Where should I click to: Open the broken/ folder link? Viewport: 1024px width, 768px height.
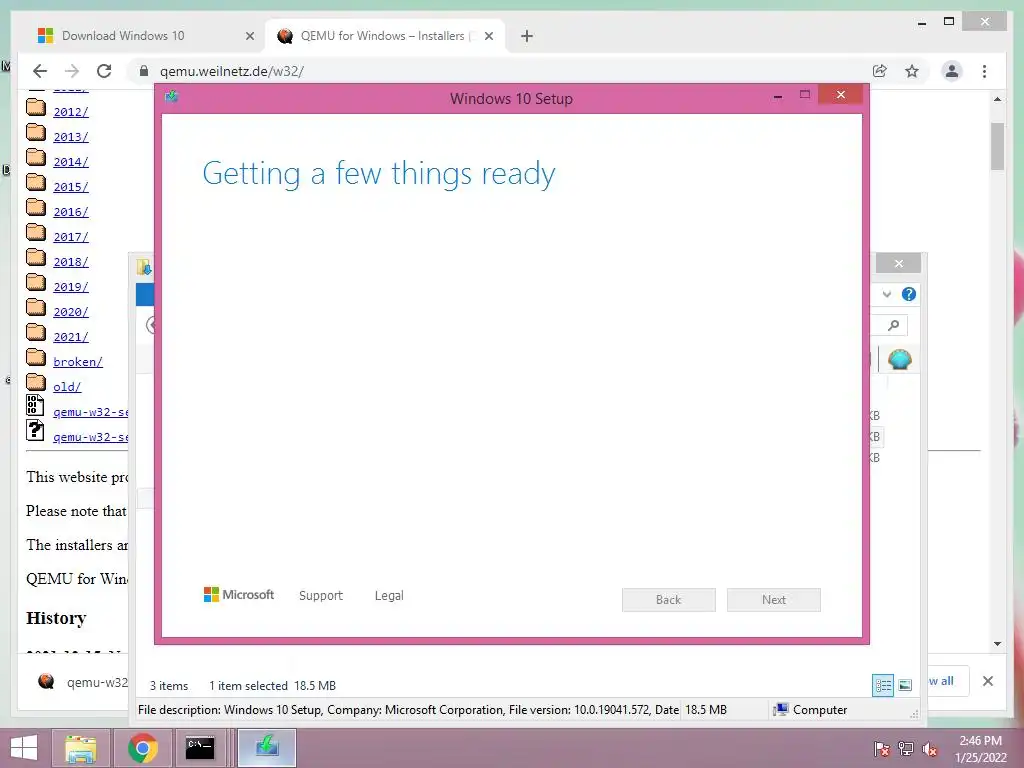(x=78, y=362)
